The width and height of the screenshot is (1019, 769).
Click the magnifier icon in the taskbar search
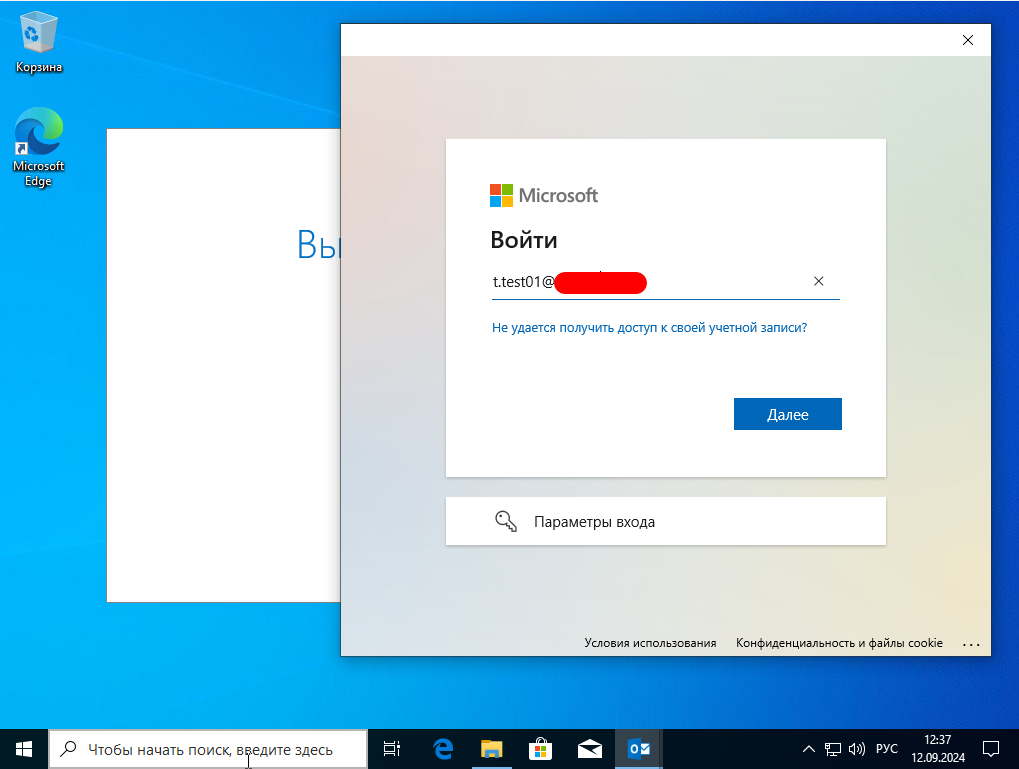68,749
